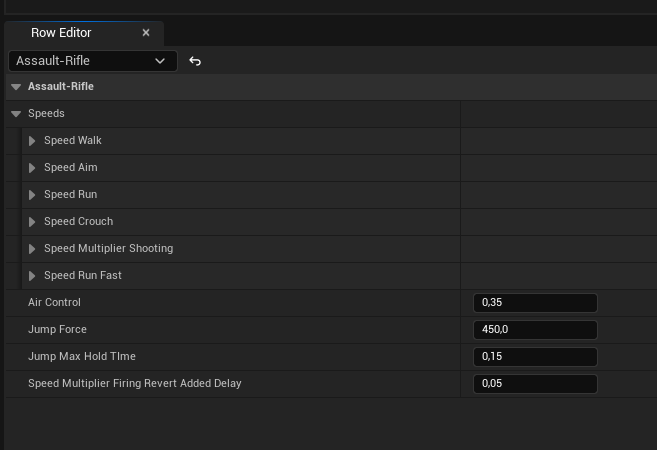Image resolution: width=657 pixels, height=450 pixels.
Task: Expand the Speed Run Fast property
Action: click(x=32, y=276)
